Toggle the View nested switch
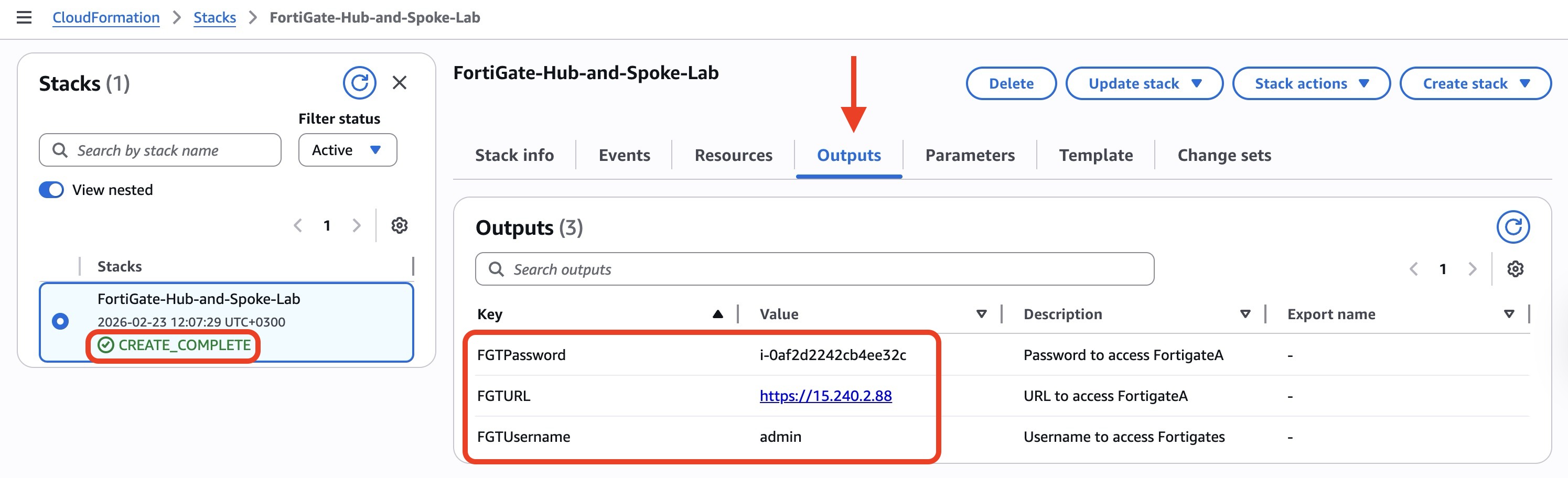This screenshot has height=478, width=1568. click(x=51, y=190)
